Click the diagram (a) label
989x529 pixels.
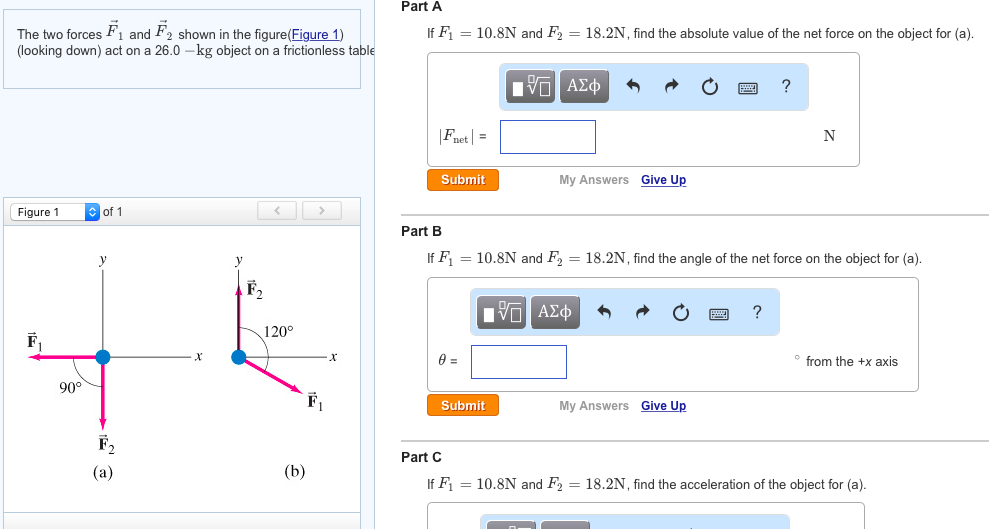103,472
